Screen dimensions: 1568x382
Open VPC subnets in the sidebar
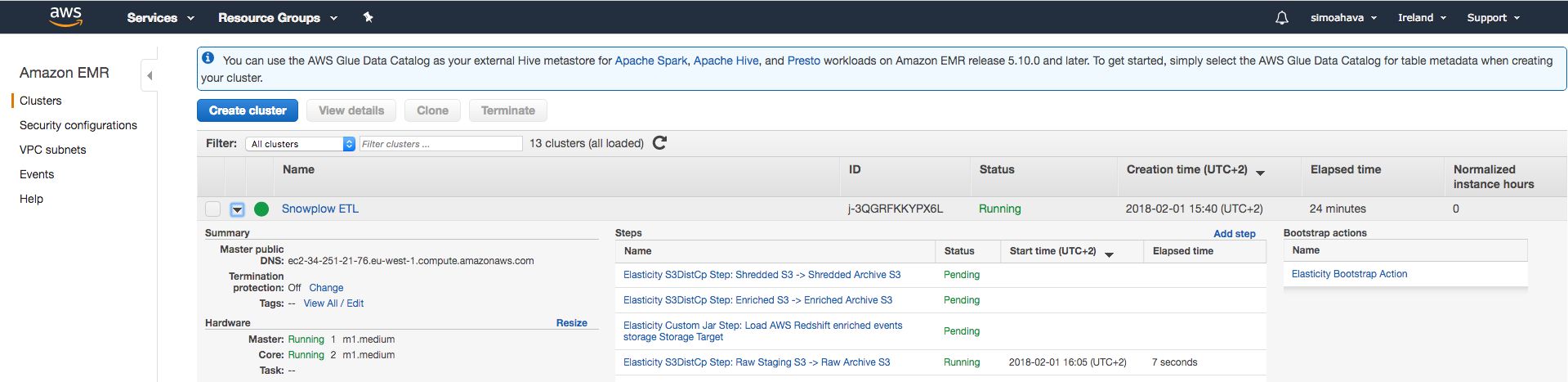[x=53, y=150]
